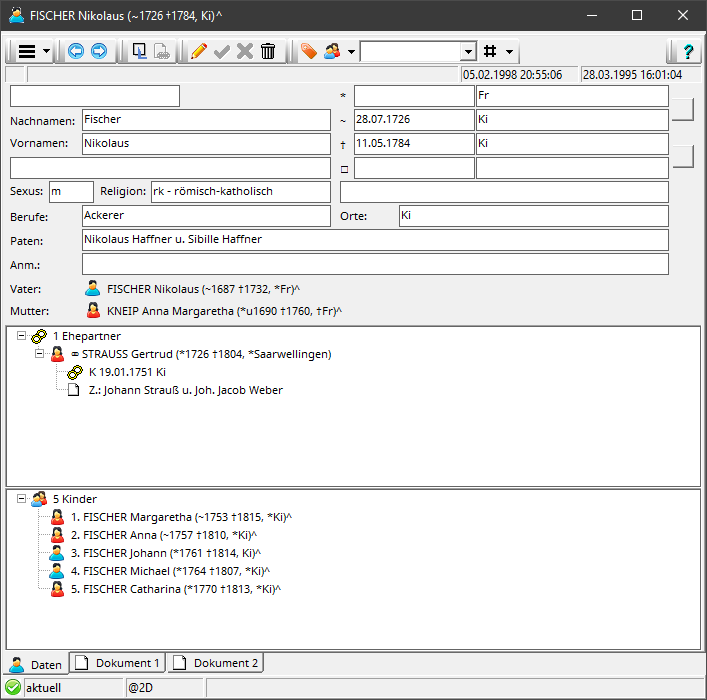Expand the hamburger menu dropdown arrow
Image resolution: width=707 pixels, height=700 pixels.
46,51
